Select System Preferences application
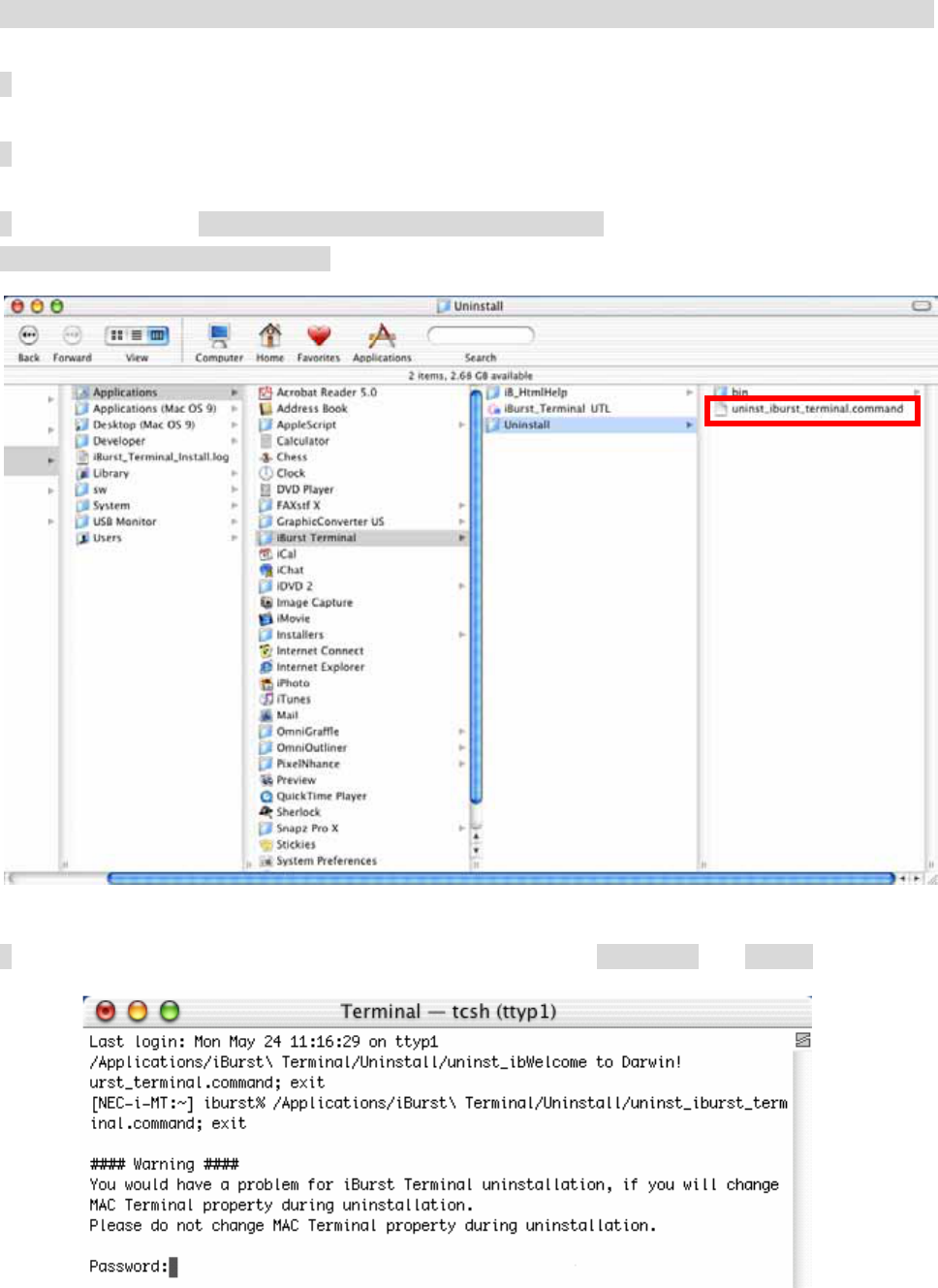The width and height of the screenshot is (938, 1288). [362, 861]
